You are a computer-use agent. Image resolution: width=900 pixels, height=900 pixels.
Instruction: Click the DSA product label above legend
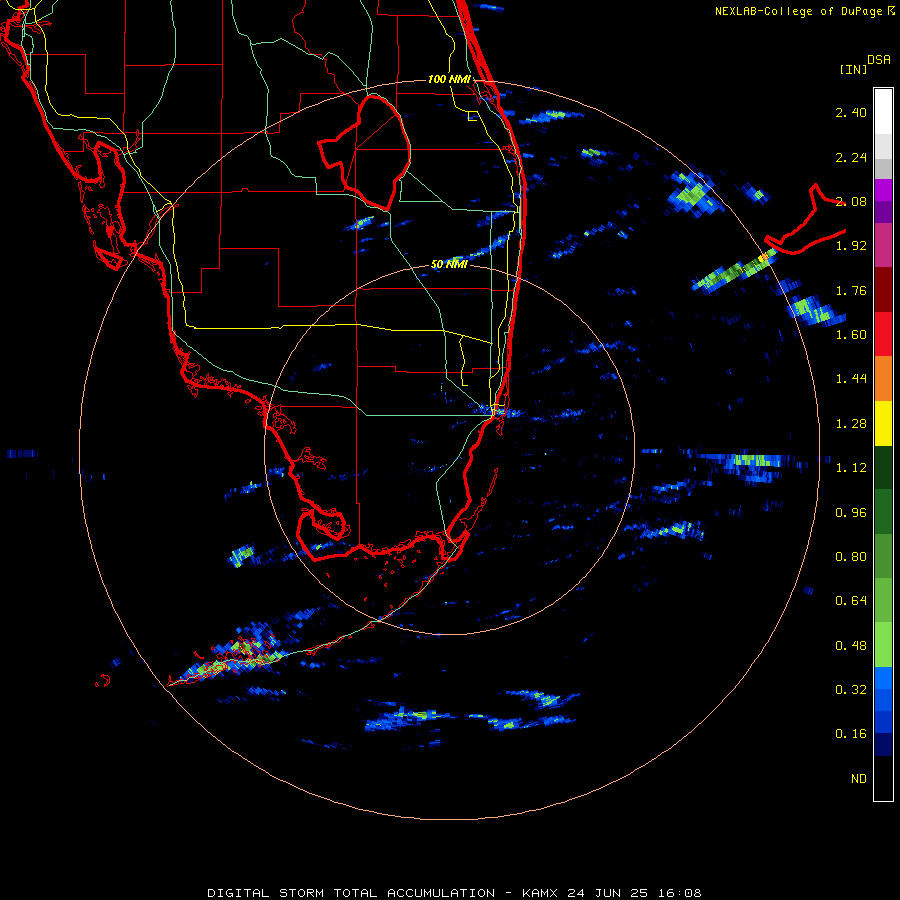point(879,60)
